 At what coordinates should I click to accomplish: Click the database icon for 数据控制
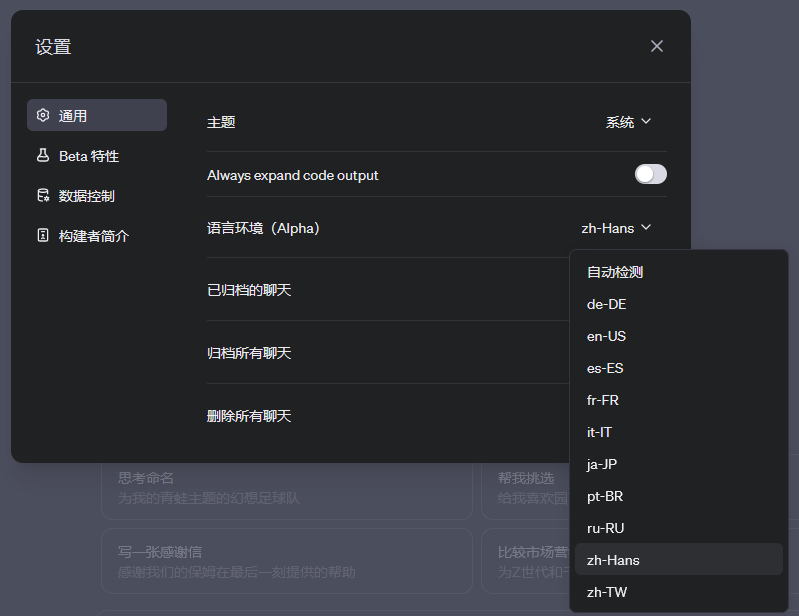tap(43, 196)
